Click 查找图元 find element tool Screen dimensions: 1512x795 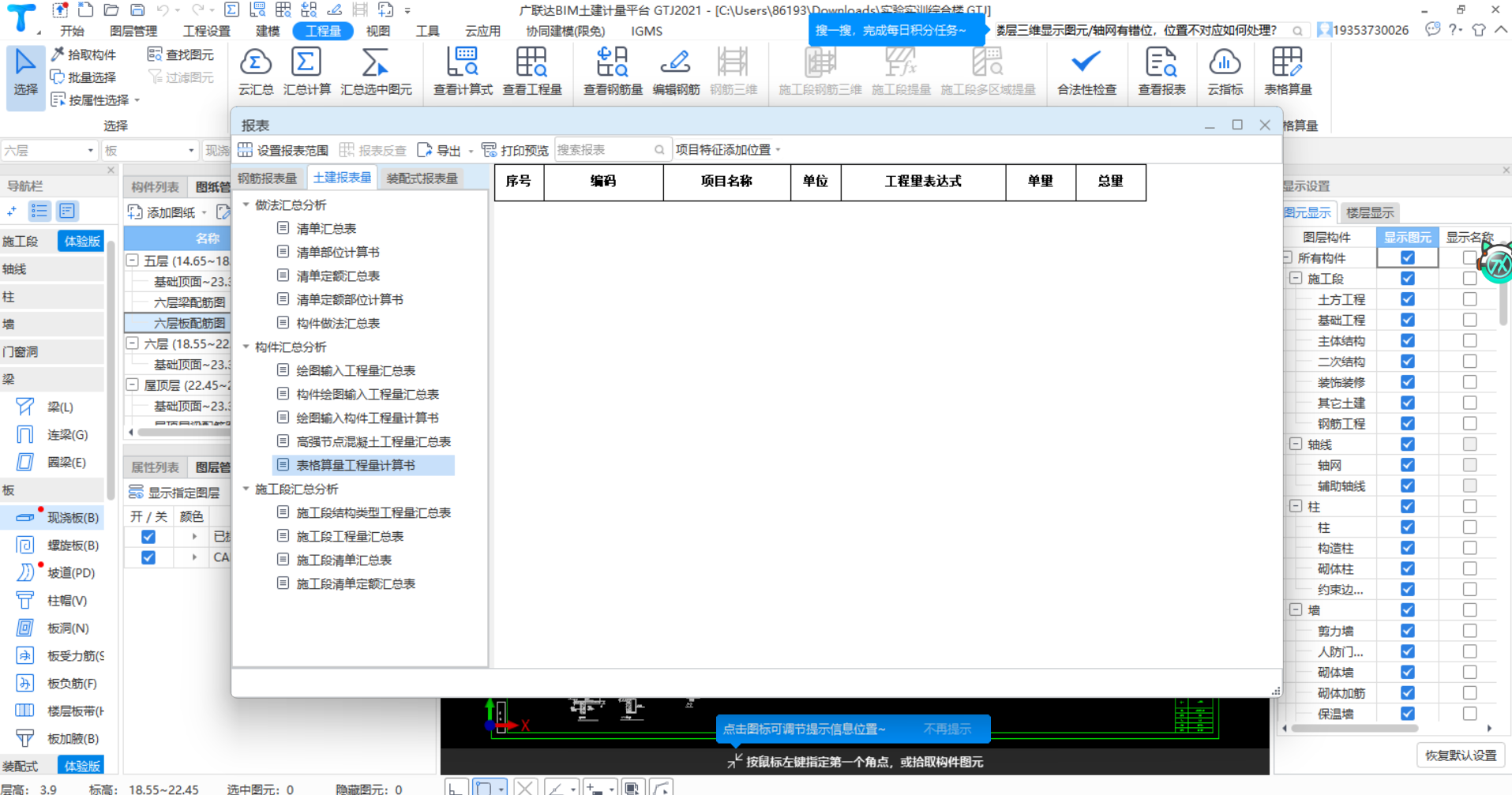coord(181,54)
